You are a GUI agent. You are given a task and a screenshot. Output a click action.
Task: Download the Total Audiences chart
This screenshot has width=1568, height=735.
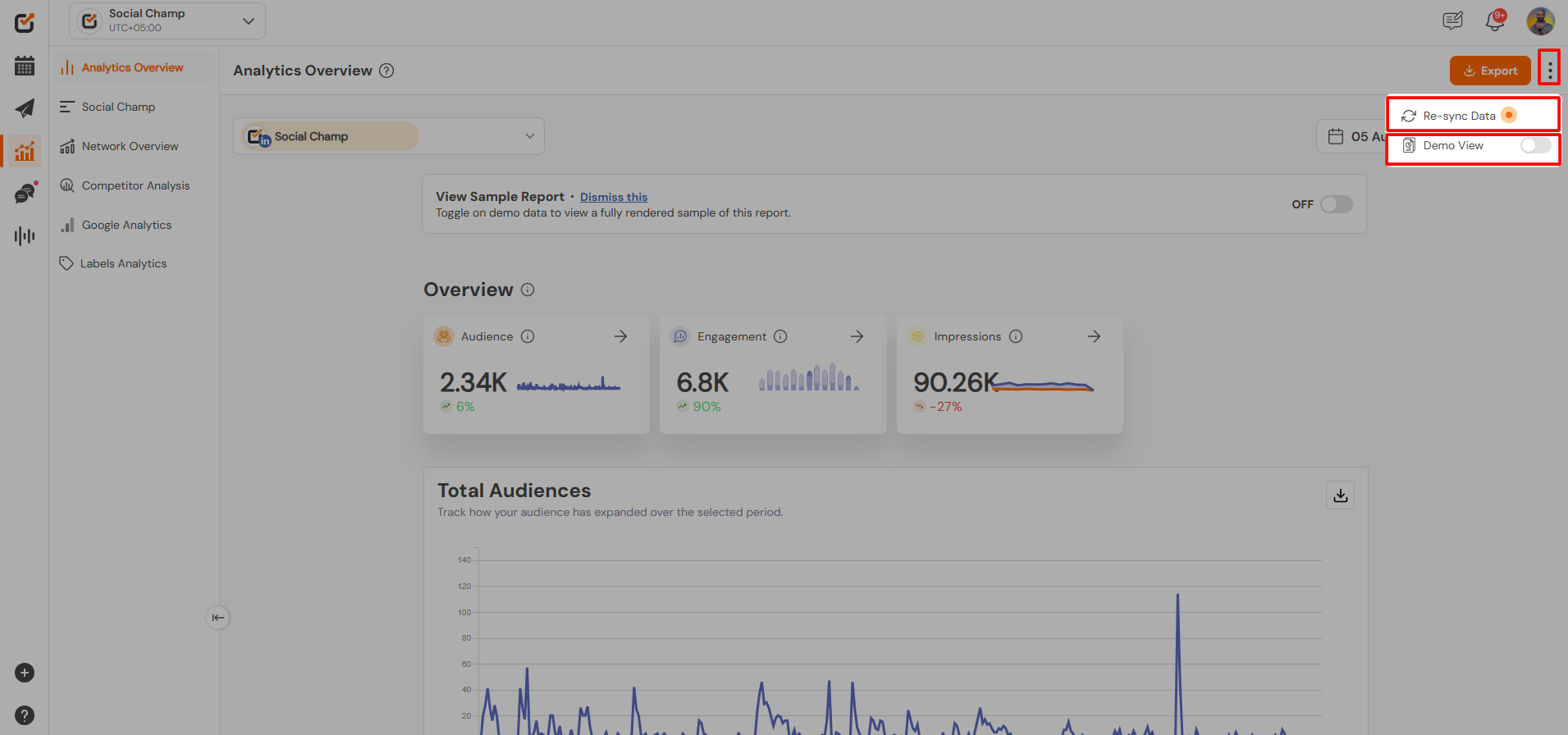pos(1340,495)
